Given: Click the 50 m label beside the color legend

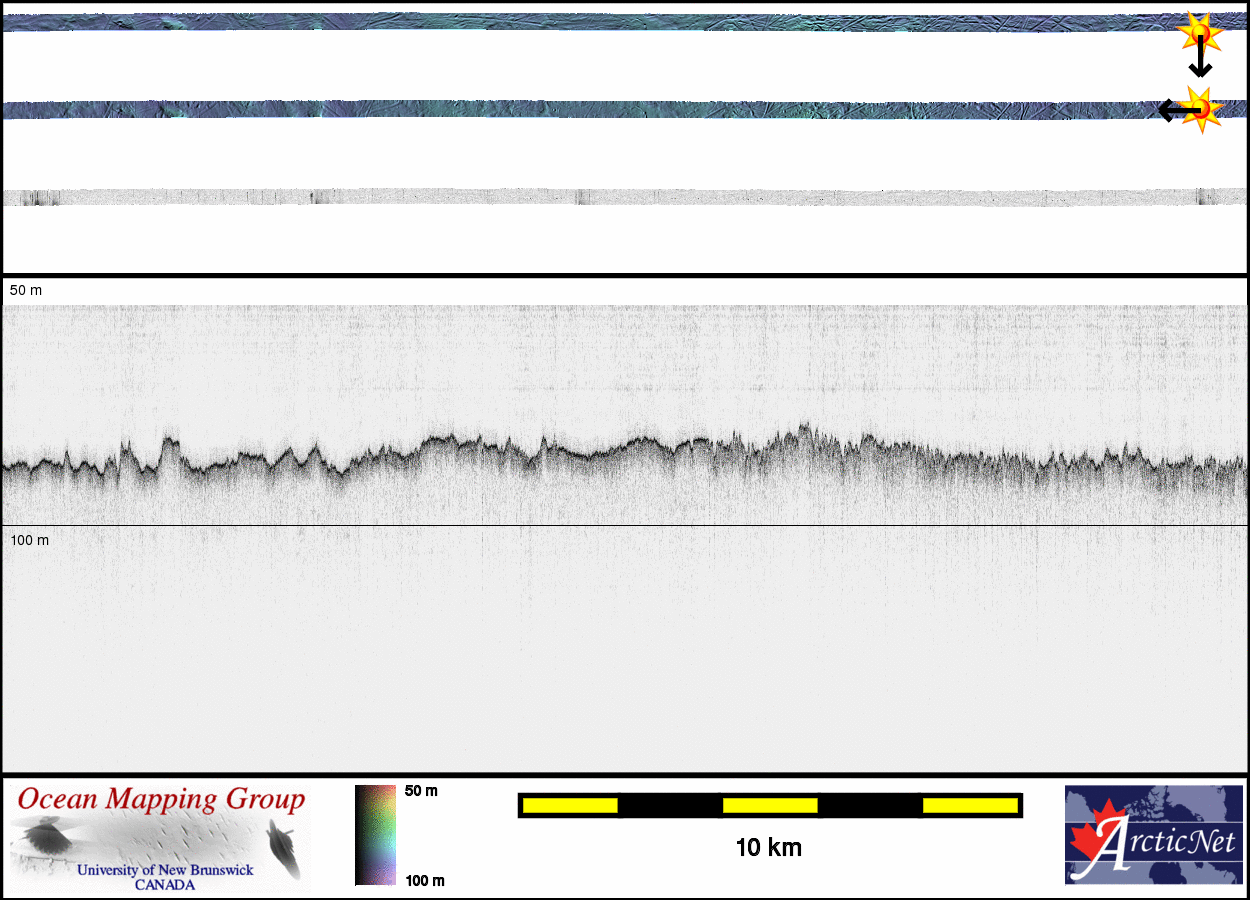Looking at the screenshot, I should point(421,791).
